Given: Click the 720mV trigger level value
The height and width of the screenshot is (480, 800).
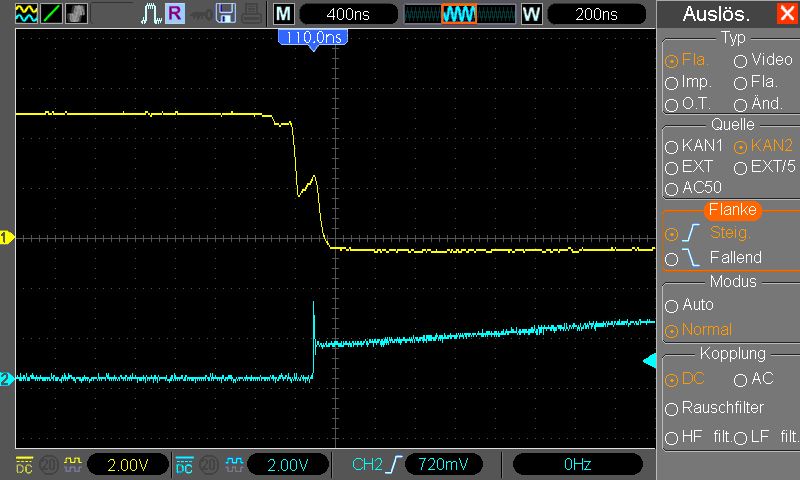Looking at the screenshot, I should click(443, 464).
